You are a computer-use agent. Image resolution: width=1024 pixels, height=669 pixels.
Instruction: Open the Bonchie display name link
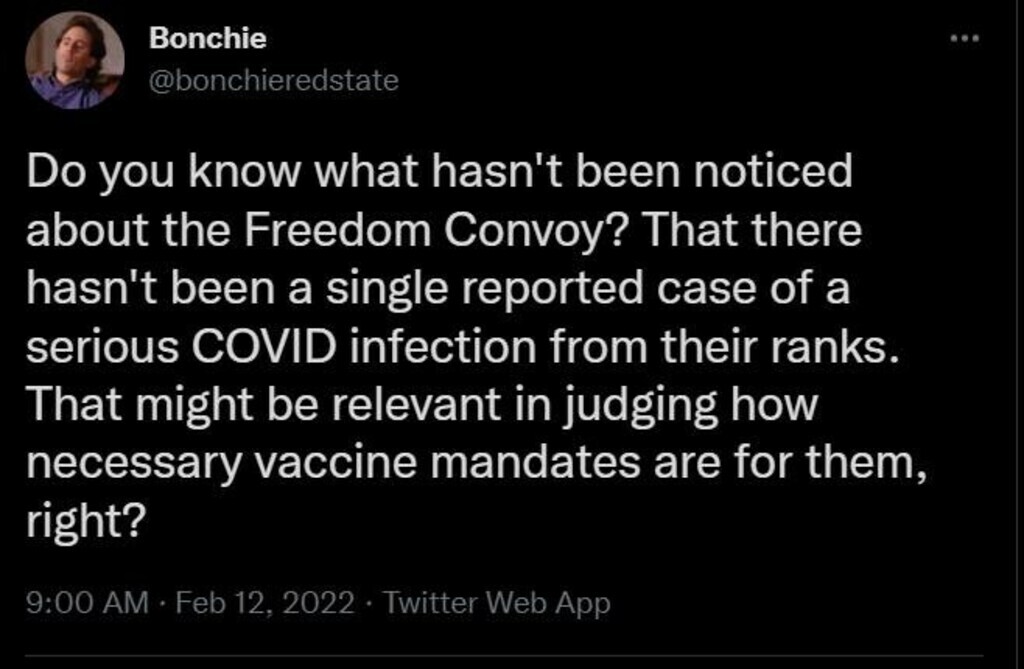[207, 39]
